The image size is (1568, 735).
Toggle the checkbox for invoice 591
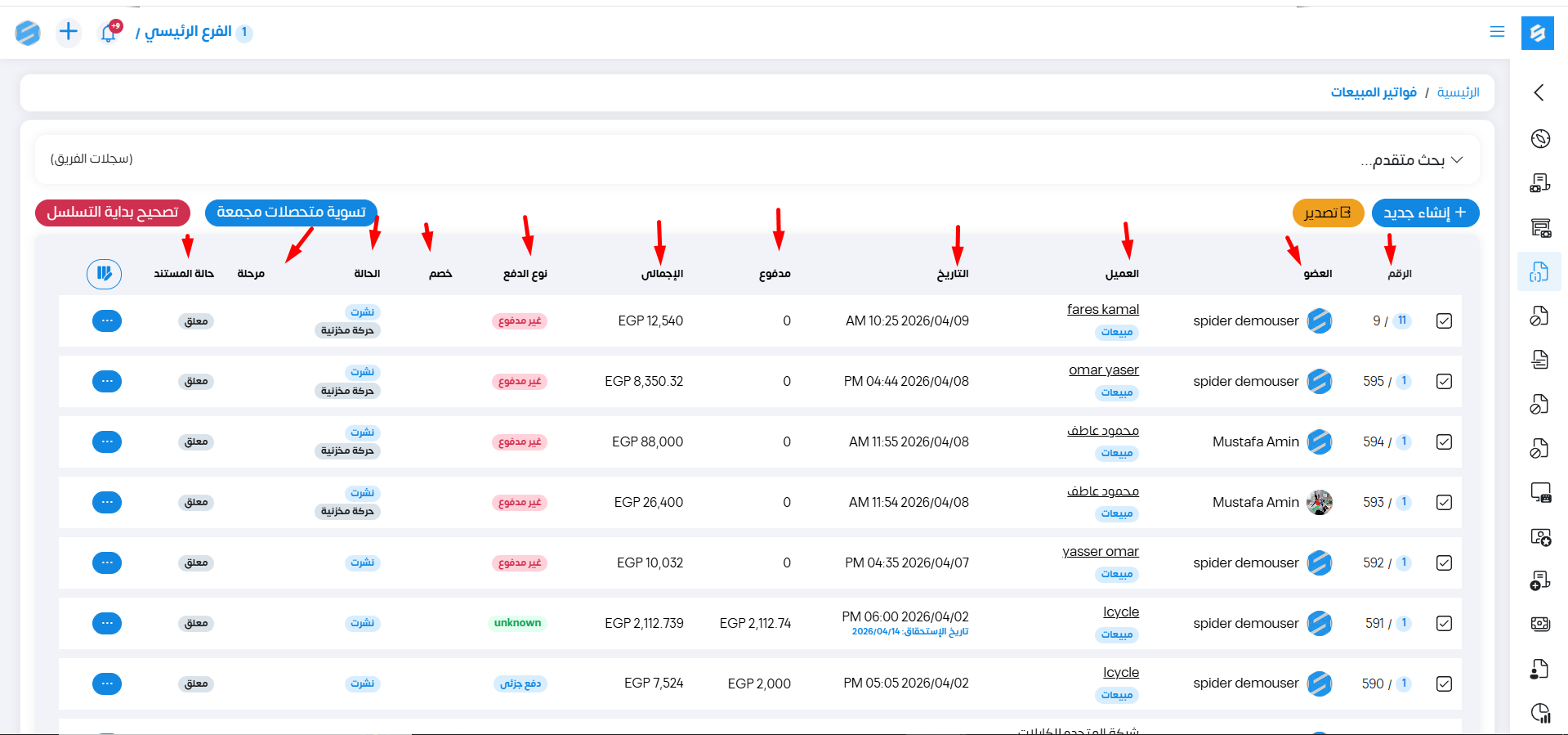[1444, 623]
